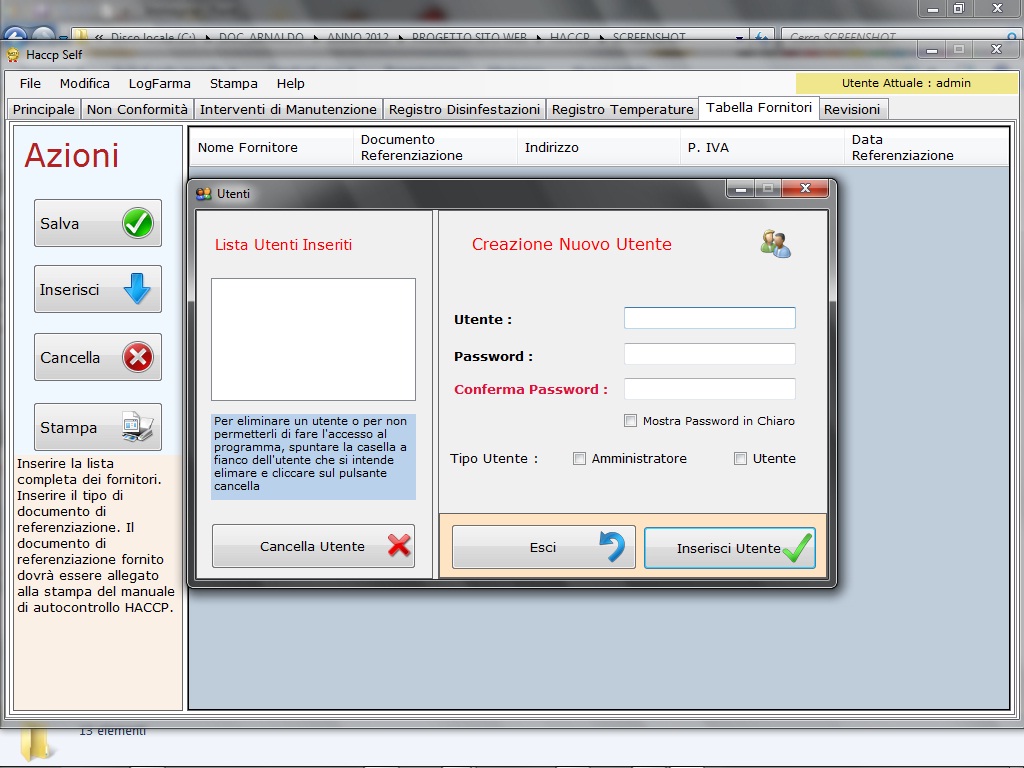Click the blue down arrow Inserisci icon
Screen dimensions: 1024x768
[x=137, y=290]
